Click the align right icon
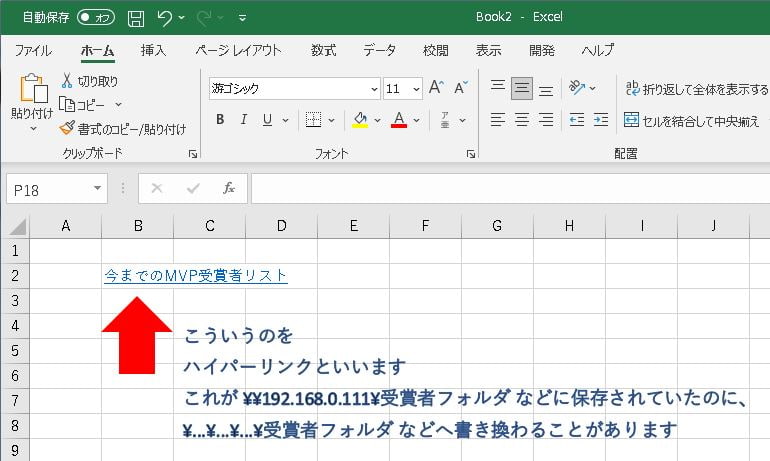 546,119
